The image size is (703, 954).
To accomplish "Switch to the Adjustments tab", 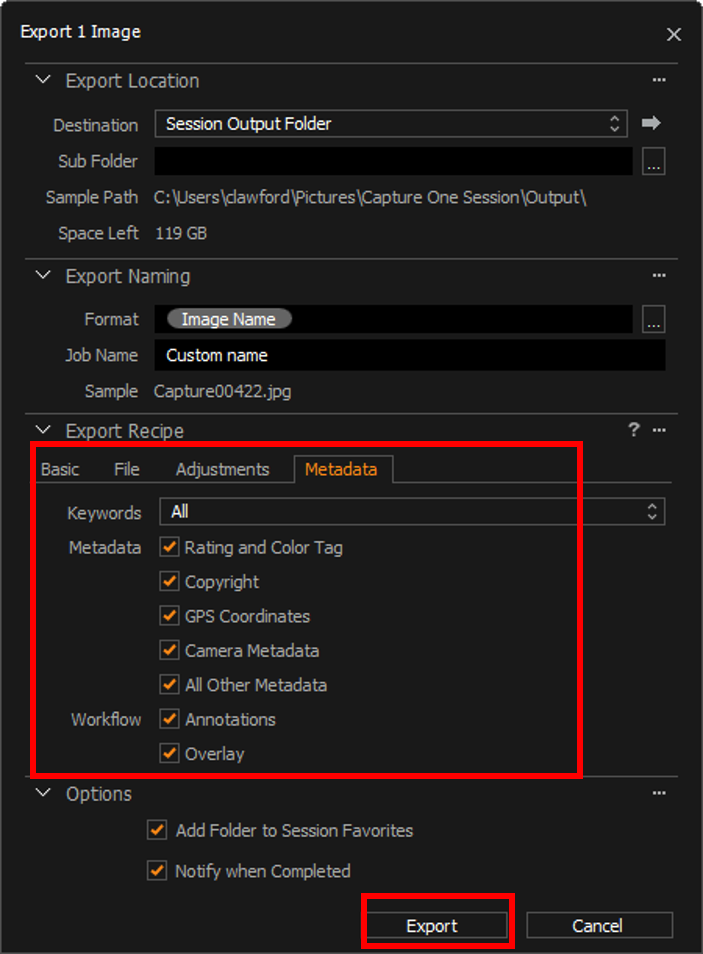I will [x=222, y=469].
